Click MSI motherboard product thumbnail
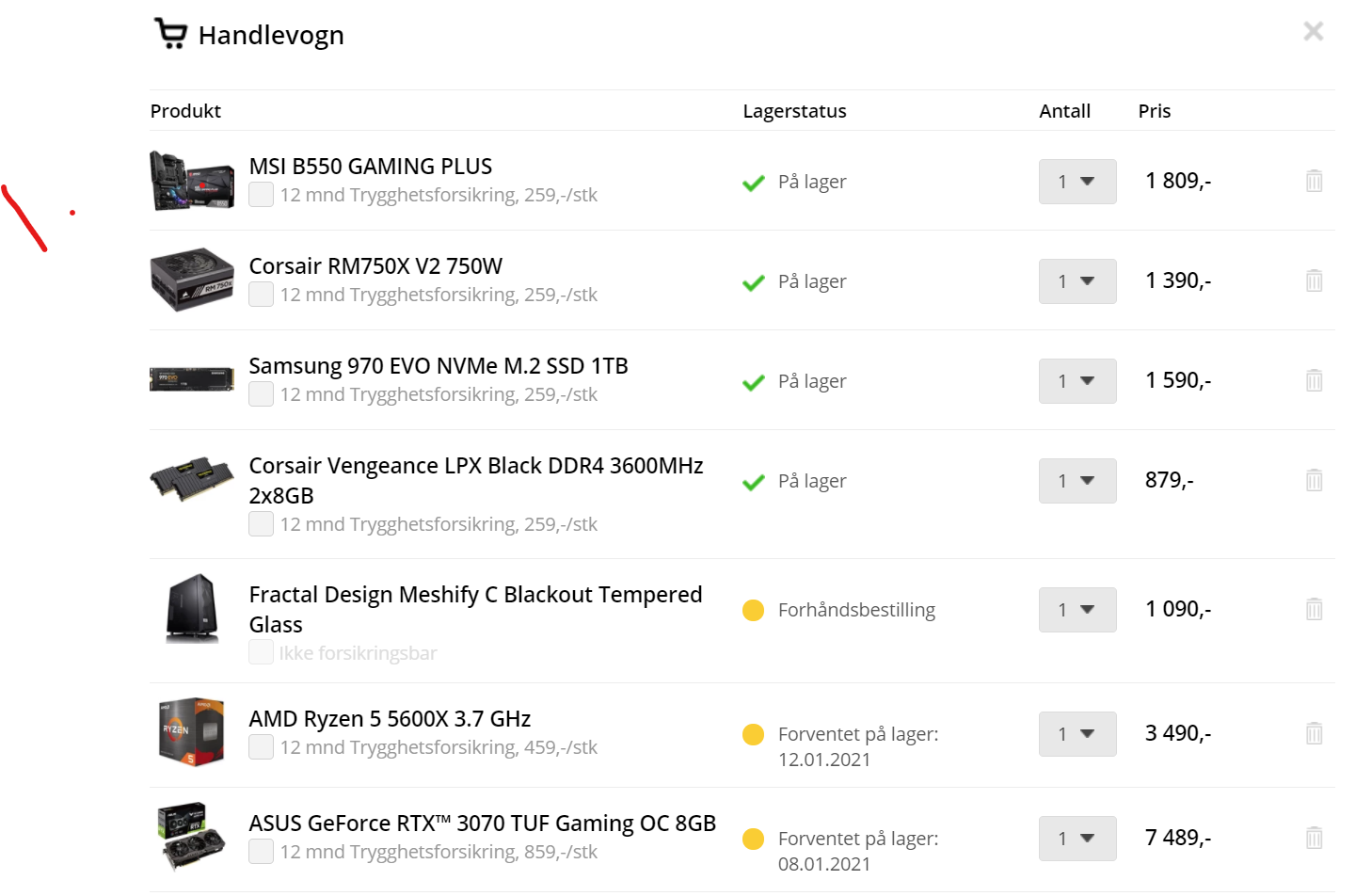1356x896 pixels. 192,181
